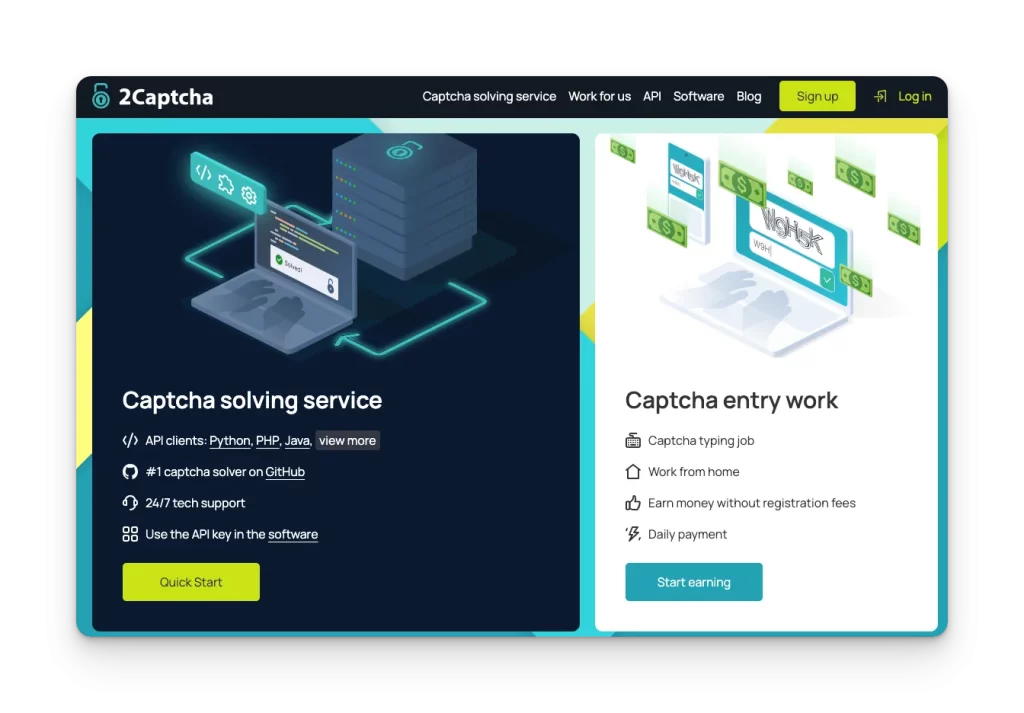Click the Earn money without registration fees text

(x=752, y=503)
